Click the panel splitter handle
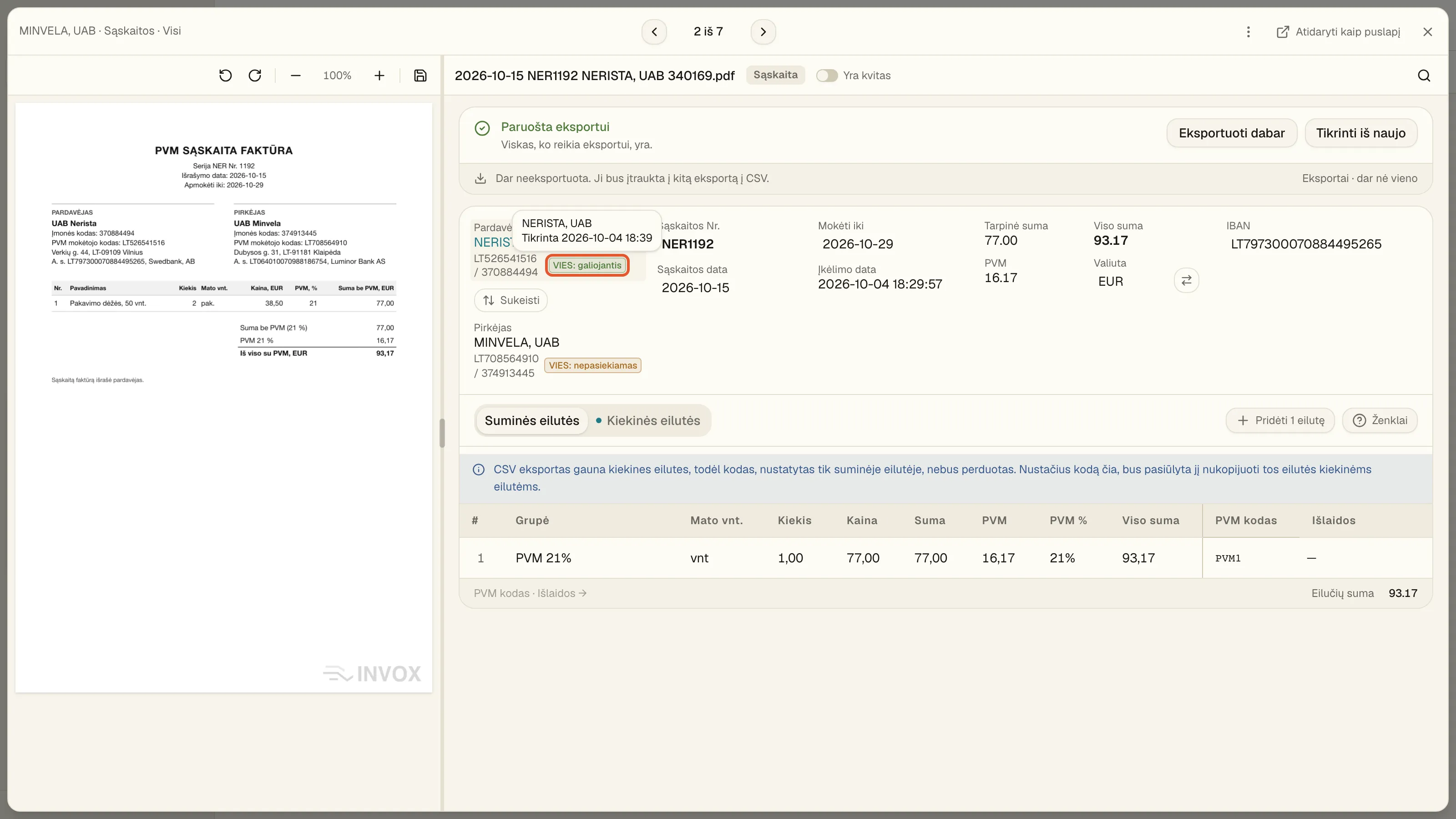The width and height of the screenshot is (1456, 819). tap(442, 434)
